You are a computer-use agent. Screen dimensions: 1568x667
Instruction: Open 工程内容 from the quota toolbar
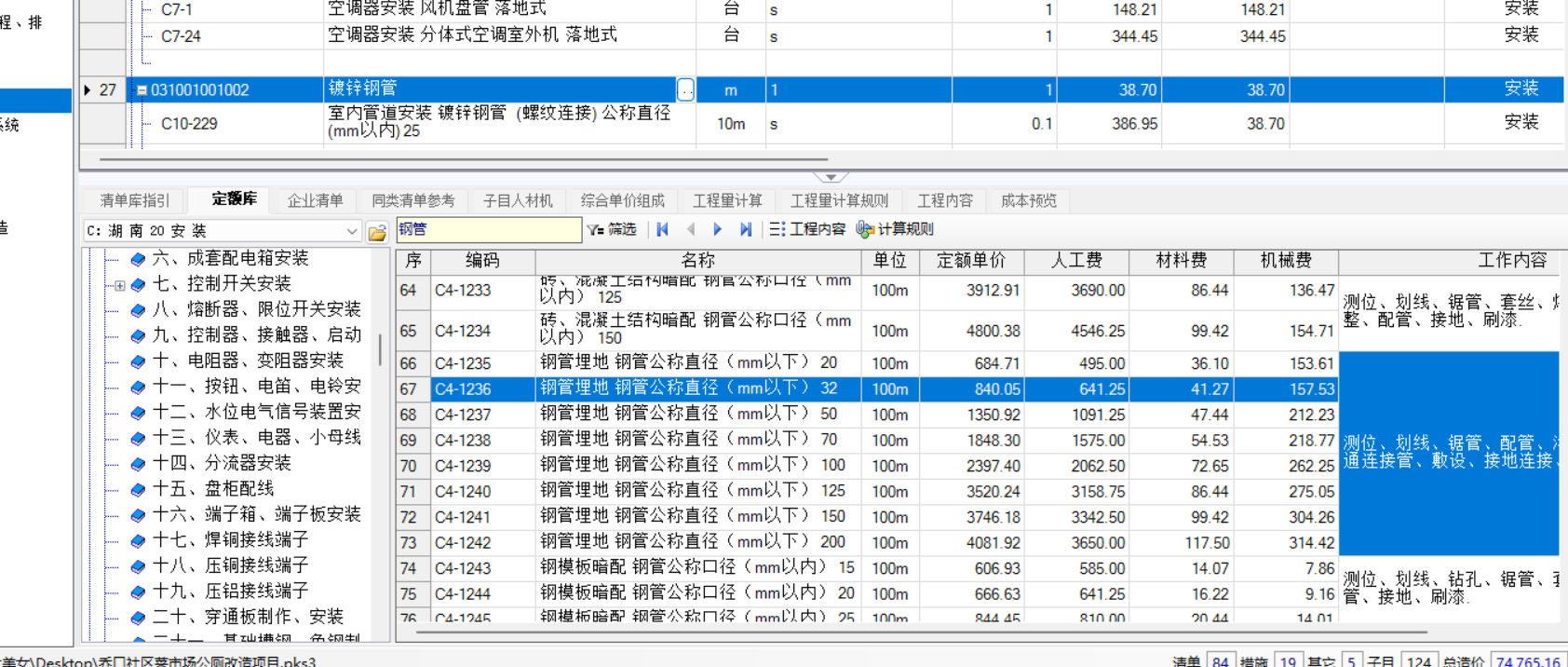[807, 229]
